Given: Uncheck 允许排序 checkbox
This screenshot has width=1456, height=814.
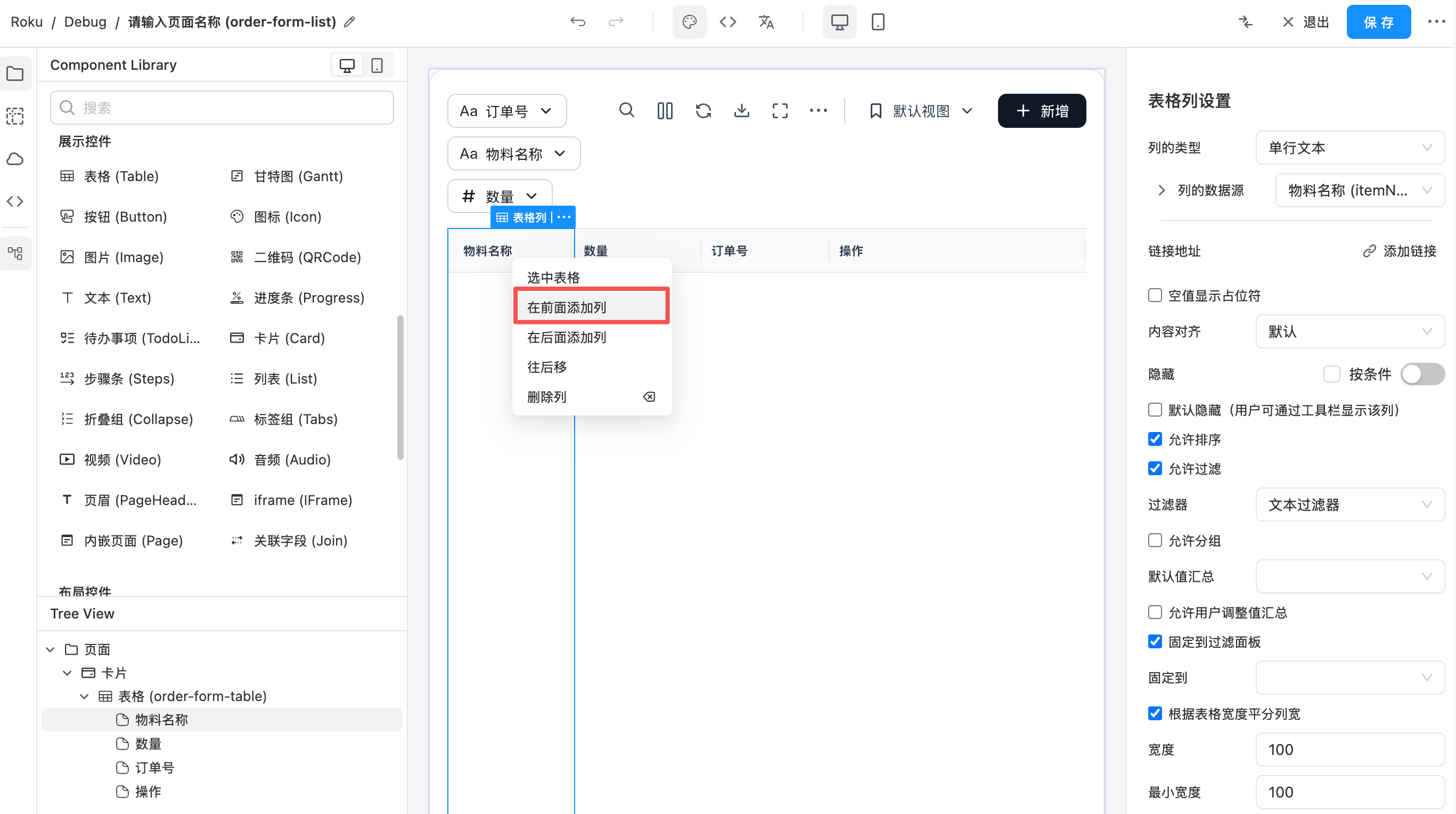Looking at the screenshot, I should pos(1155,439).
